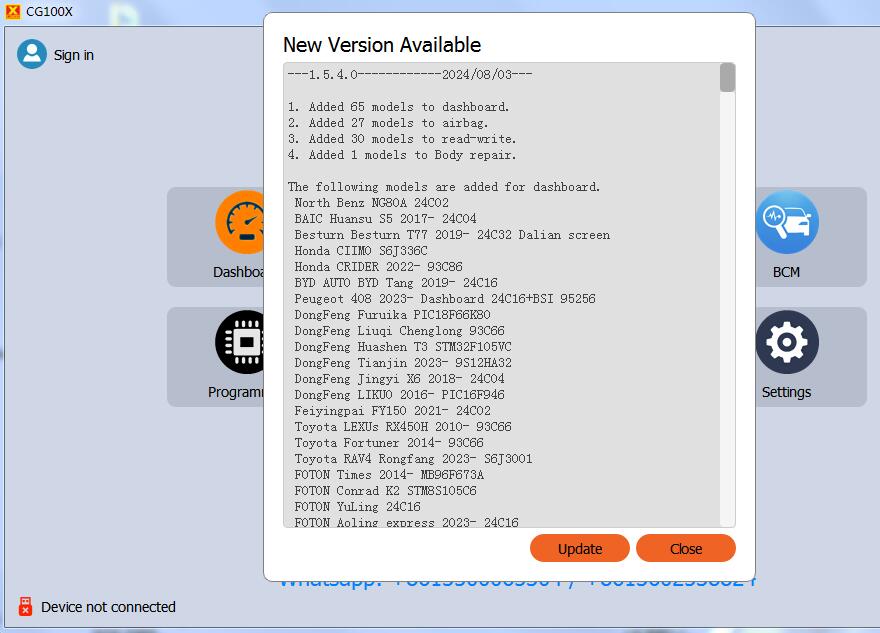
Task: Click the BCM label text
Action: (x=787, y=272)
